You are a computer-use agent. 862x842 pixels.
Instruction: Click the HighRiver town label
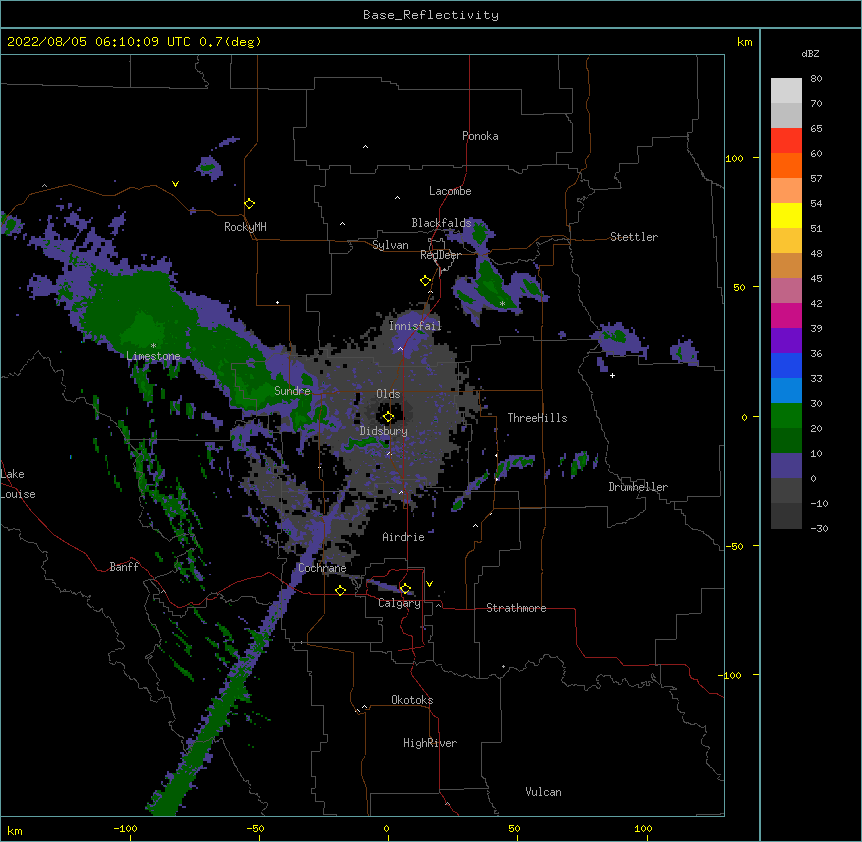[x=430, y=743]
